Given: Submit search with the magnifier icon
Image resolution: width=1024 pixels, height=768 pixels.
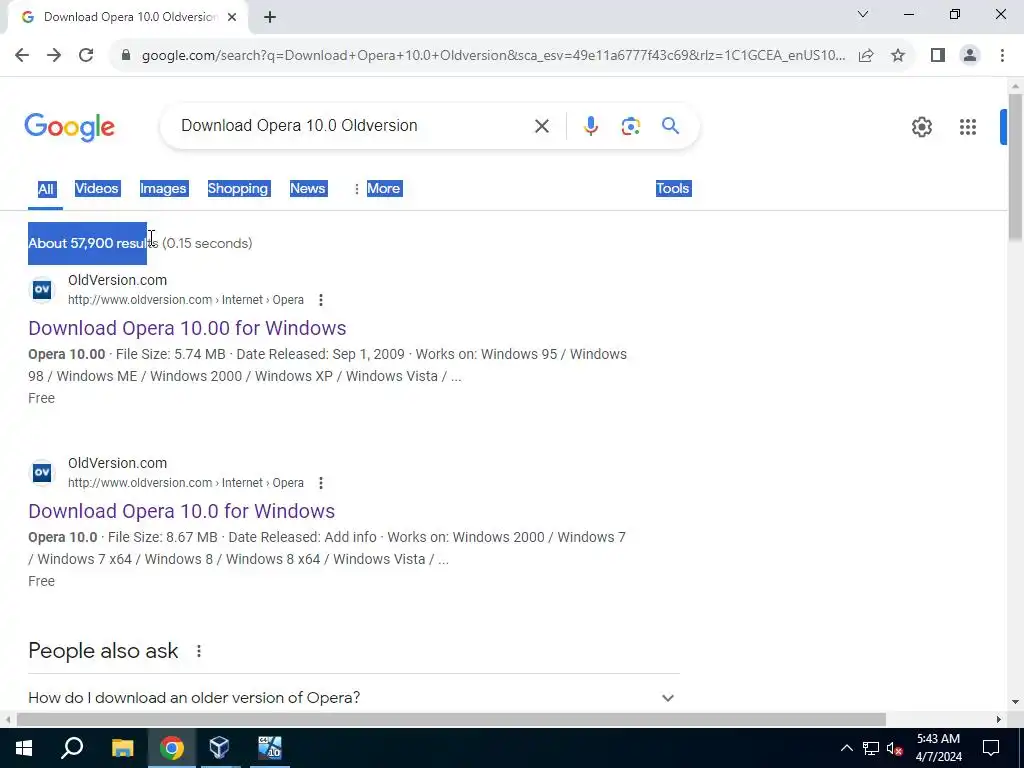Looking at the screenshot, I should tap(671, 126).
